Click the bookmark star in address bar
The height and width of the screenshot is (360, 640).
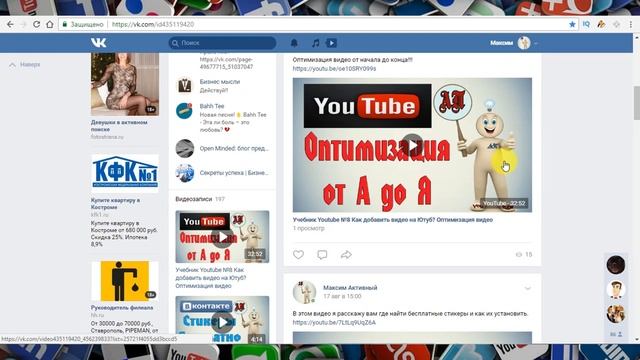click(572, 24)
